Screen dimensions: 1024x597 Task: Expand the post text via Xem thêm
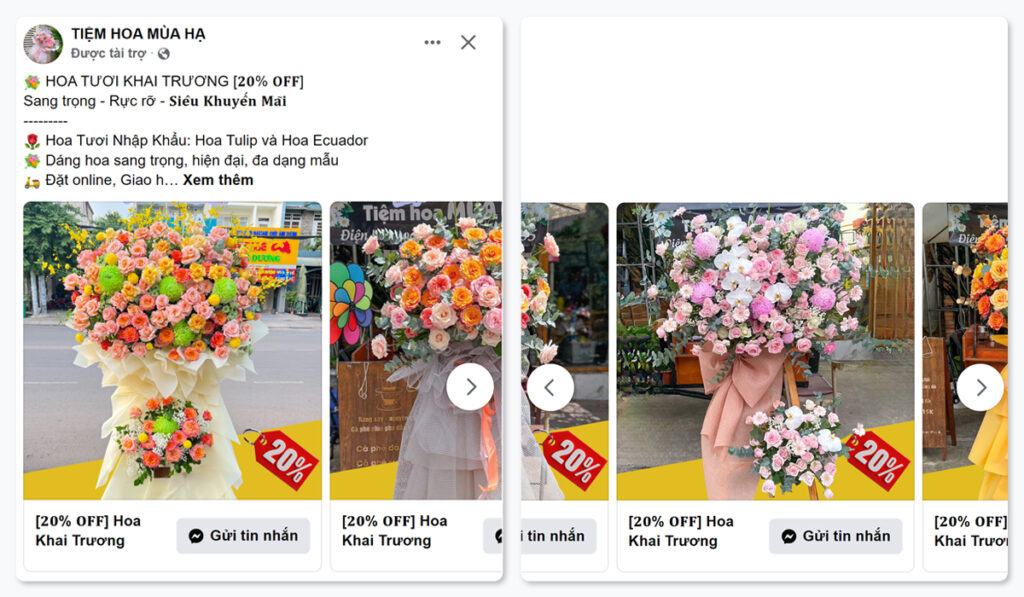pyautogui.click(x=218, y=180)
